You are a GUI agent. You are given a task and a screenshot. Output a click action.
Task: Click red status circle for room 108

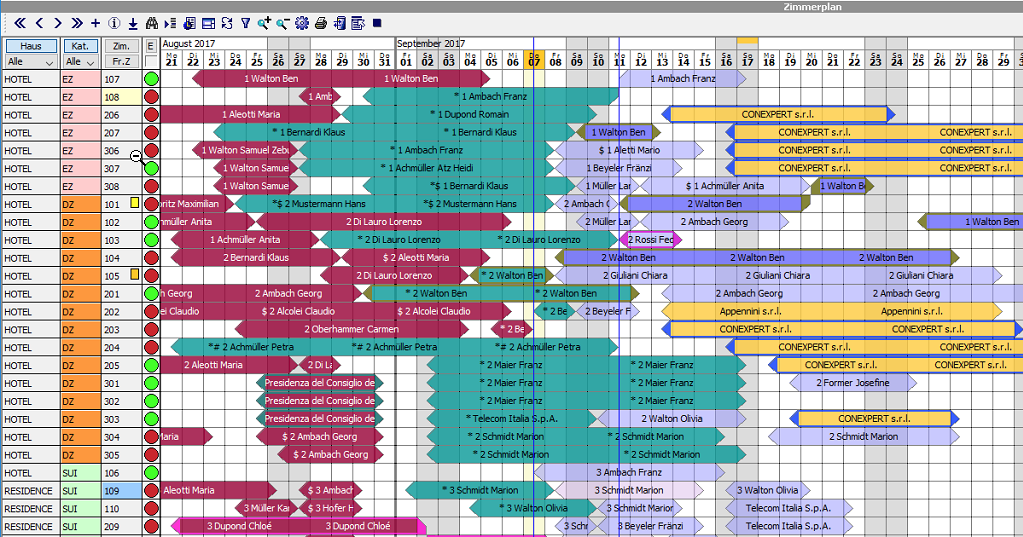point(151,97)
